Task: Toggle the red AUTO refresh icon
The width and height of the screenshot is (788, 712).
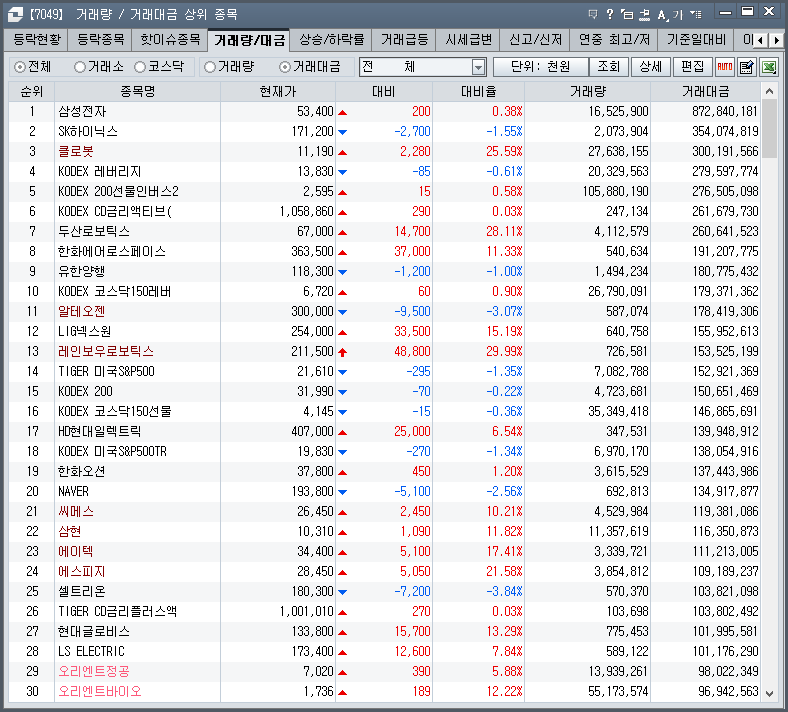Action: (x=725, y=67)
